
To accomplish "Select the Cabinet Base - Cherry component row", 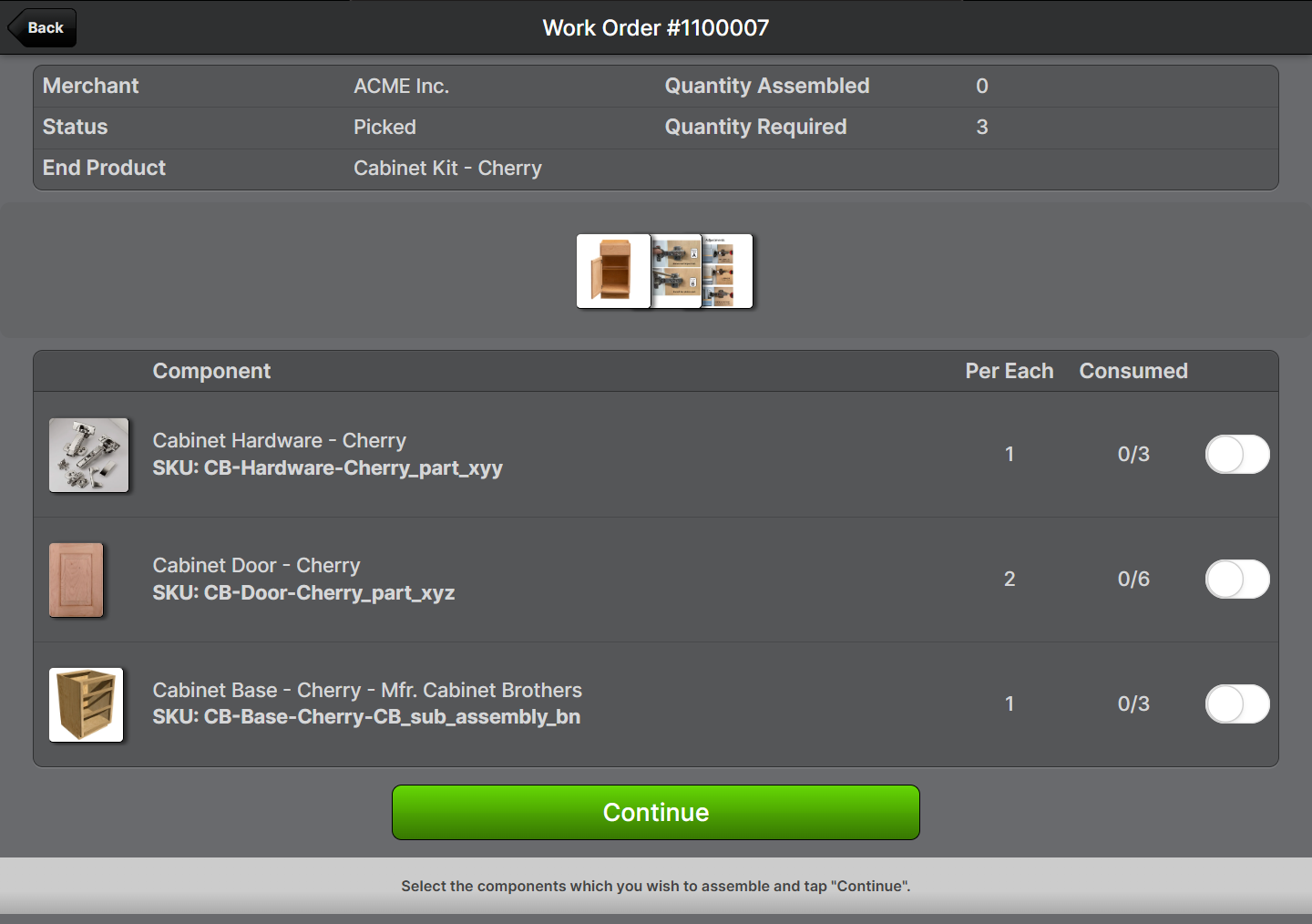I will click(656, 704).
